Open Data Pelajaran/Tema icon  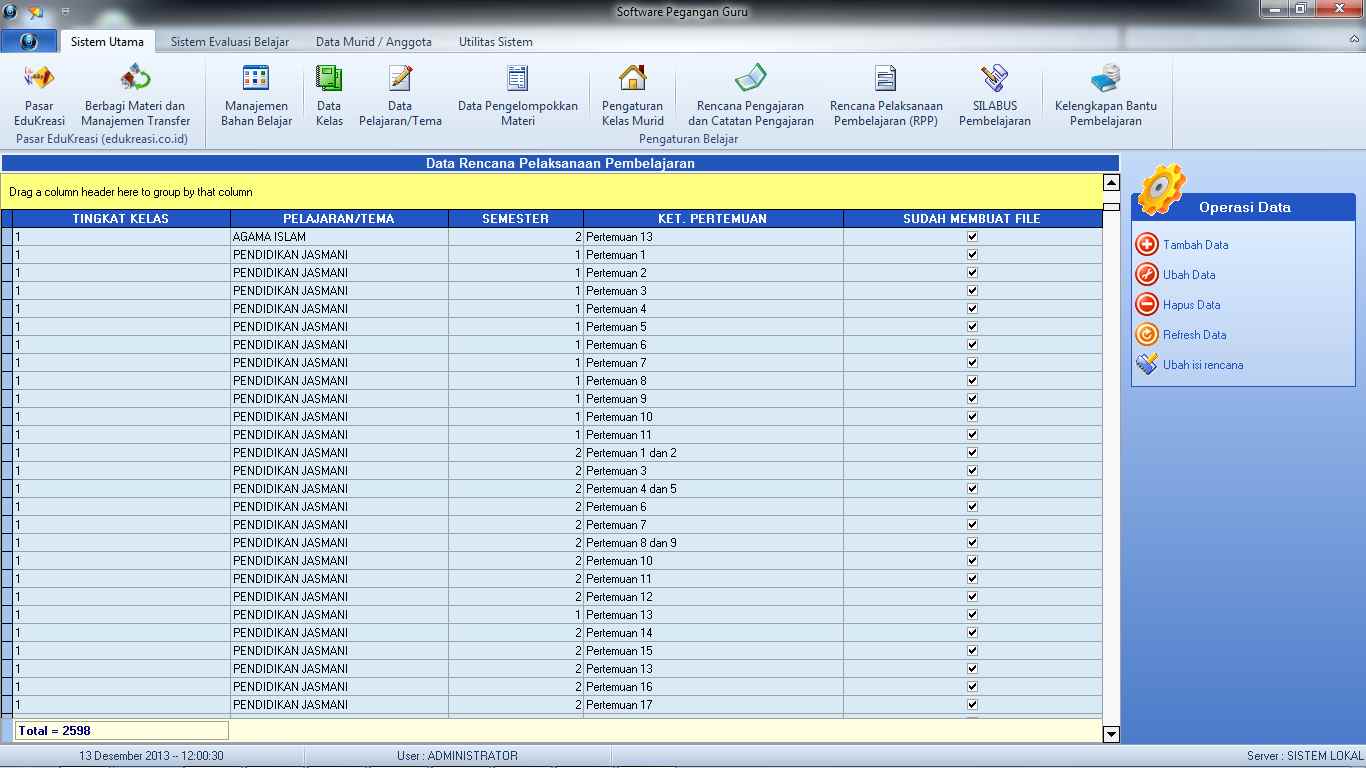click(400, 77)
